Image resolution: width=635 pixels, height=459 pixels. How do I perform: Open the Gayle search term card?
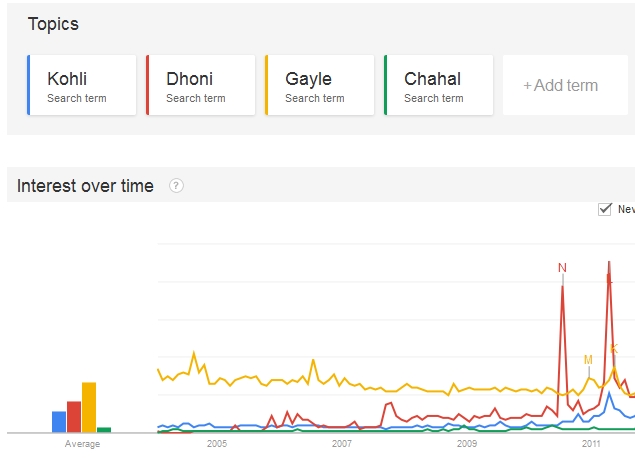pos(320,85)
